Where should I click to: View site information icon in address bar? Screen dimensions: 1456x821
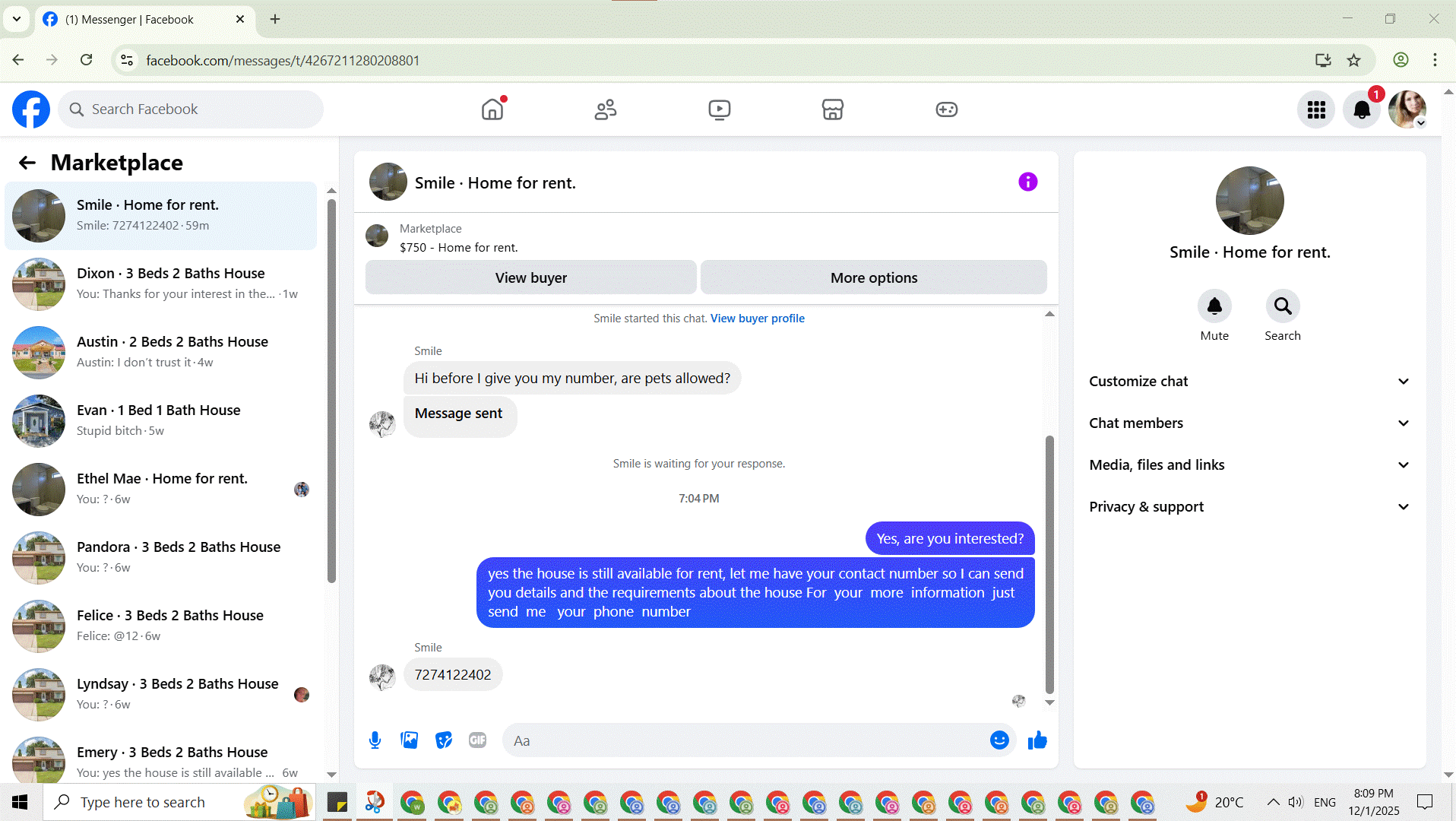pos(127,60)
